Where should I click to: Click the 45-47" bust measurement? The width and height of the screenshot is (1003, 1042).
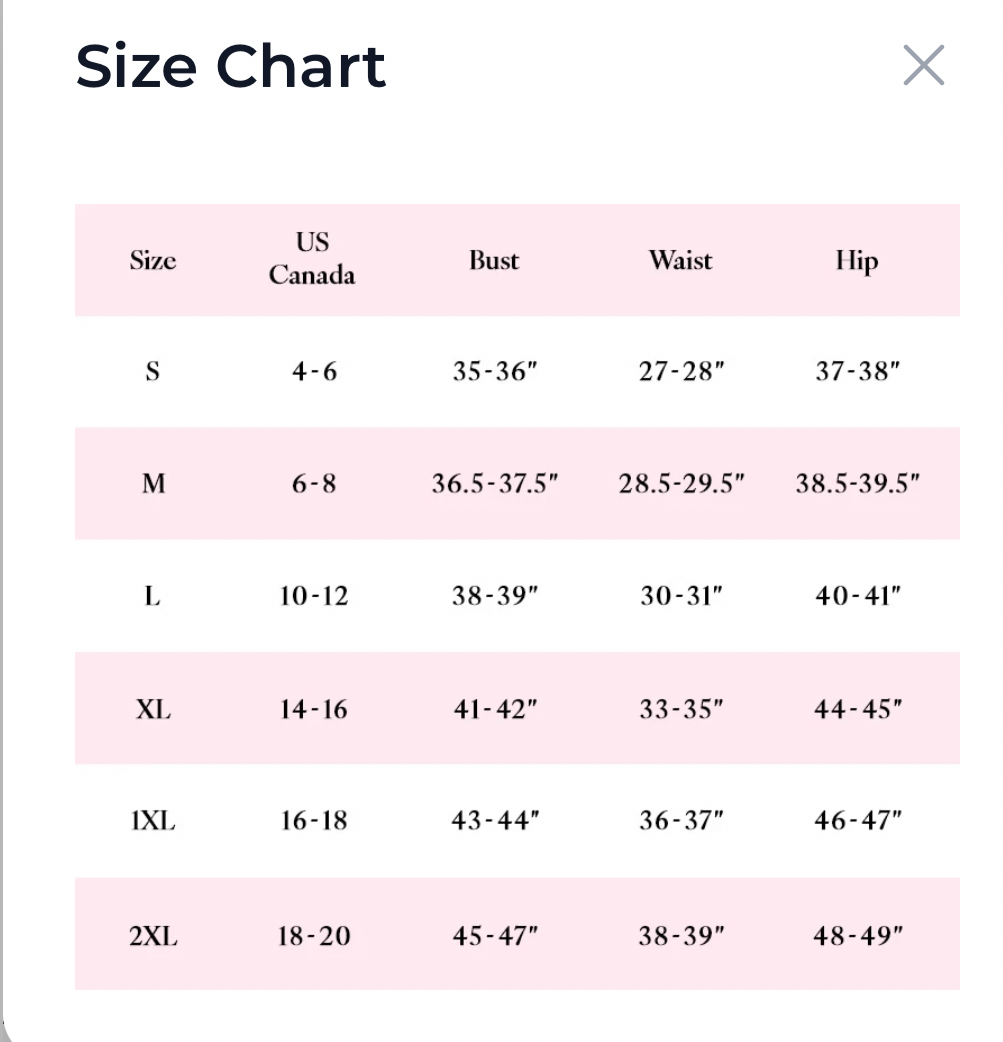[x=495, y=937]
